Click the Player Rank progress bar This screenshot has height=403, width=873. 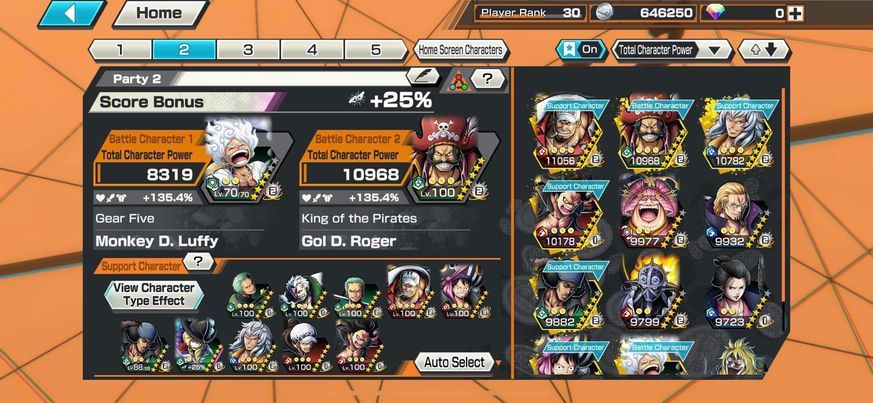coord(529,13)
